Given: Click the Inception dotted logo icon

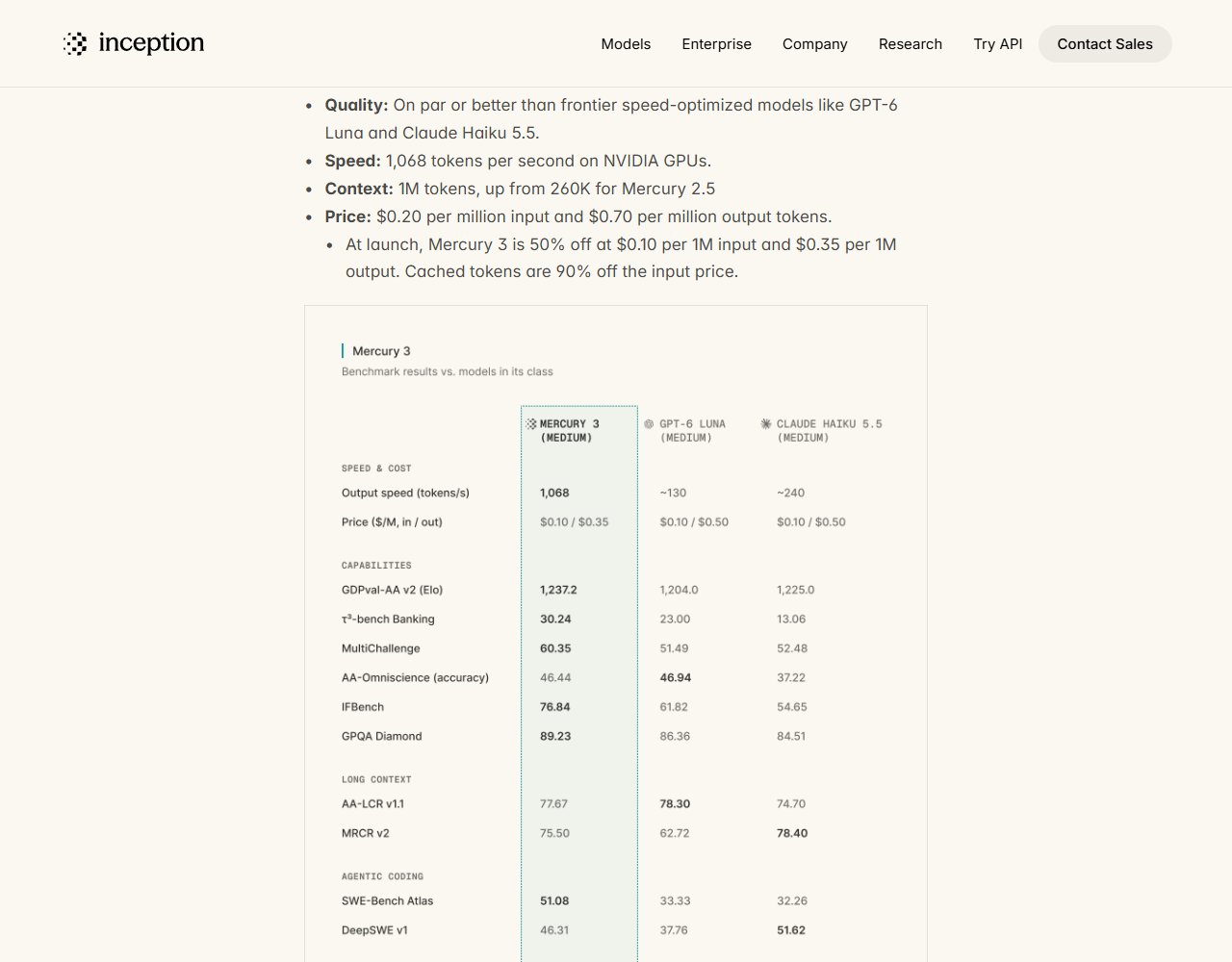Looking at the screenshot, I should (x=75, y=43).
